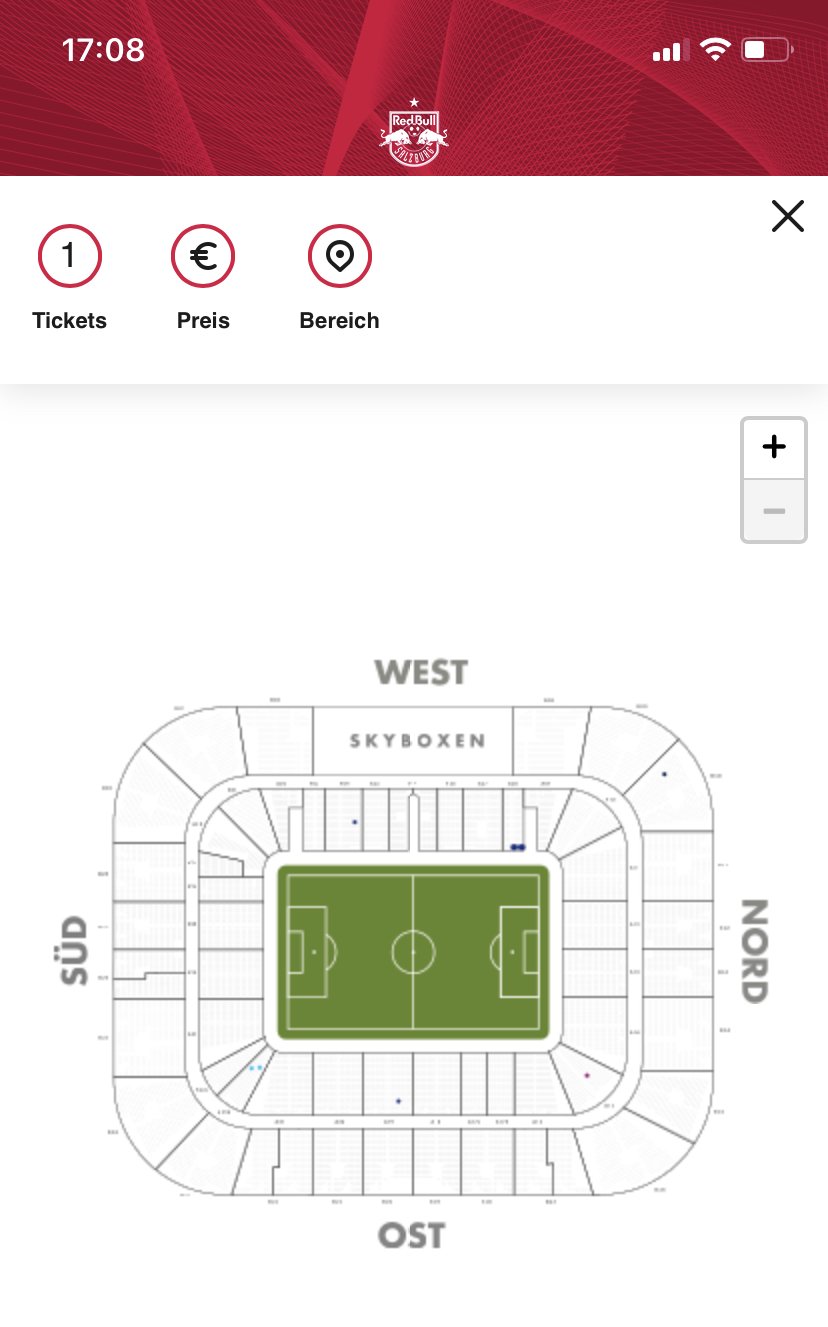
Task: Select the light blue seat pair near SÜD
Action: [x=256, y=1068]
